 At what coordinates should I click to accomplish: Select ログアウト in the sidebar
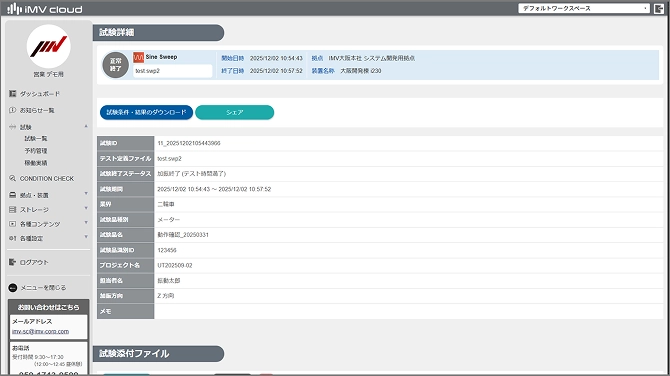(34, 262)
